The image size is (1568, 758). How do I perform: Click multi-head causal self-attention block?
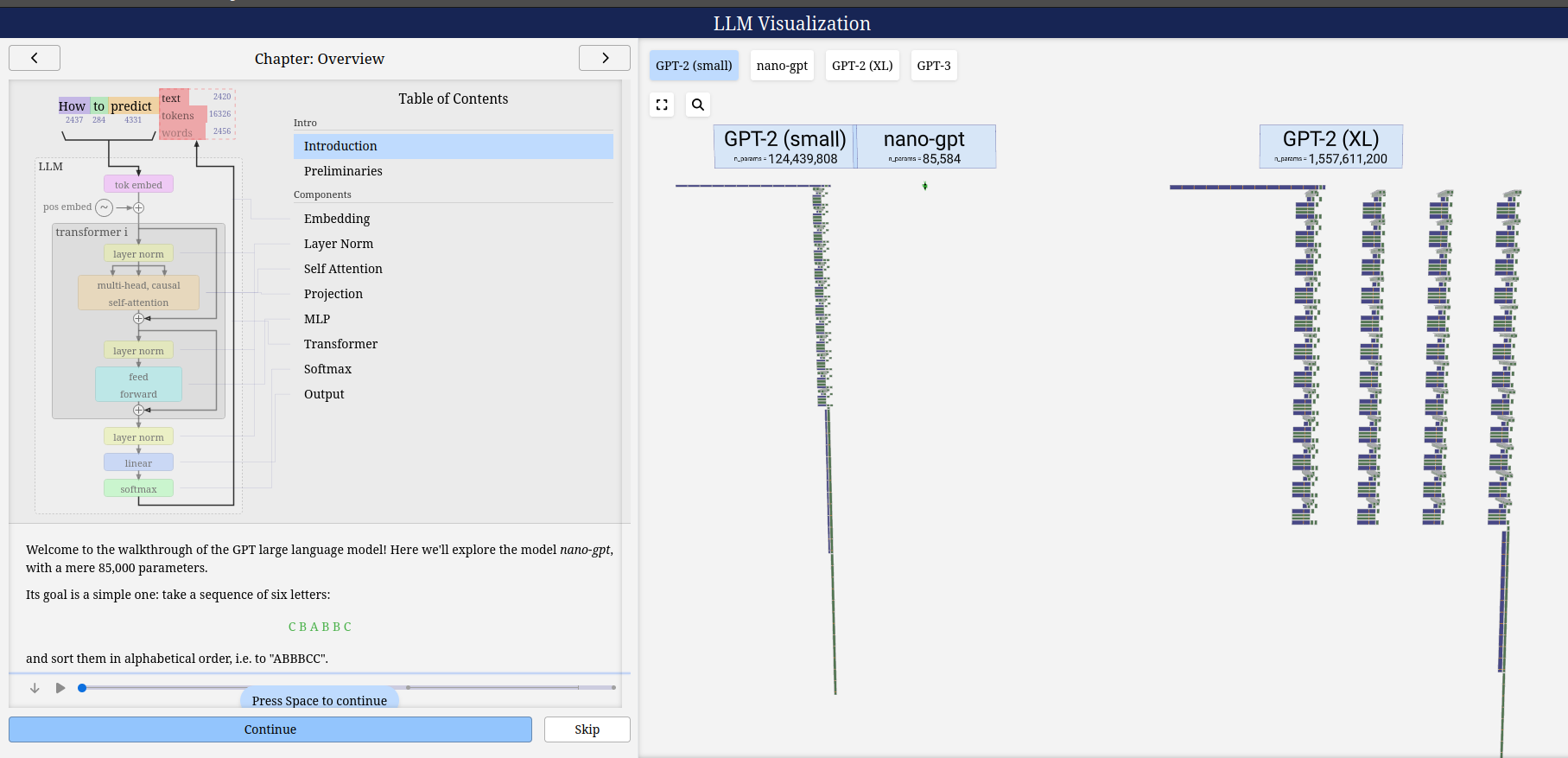[138, 293]
